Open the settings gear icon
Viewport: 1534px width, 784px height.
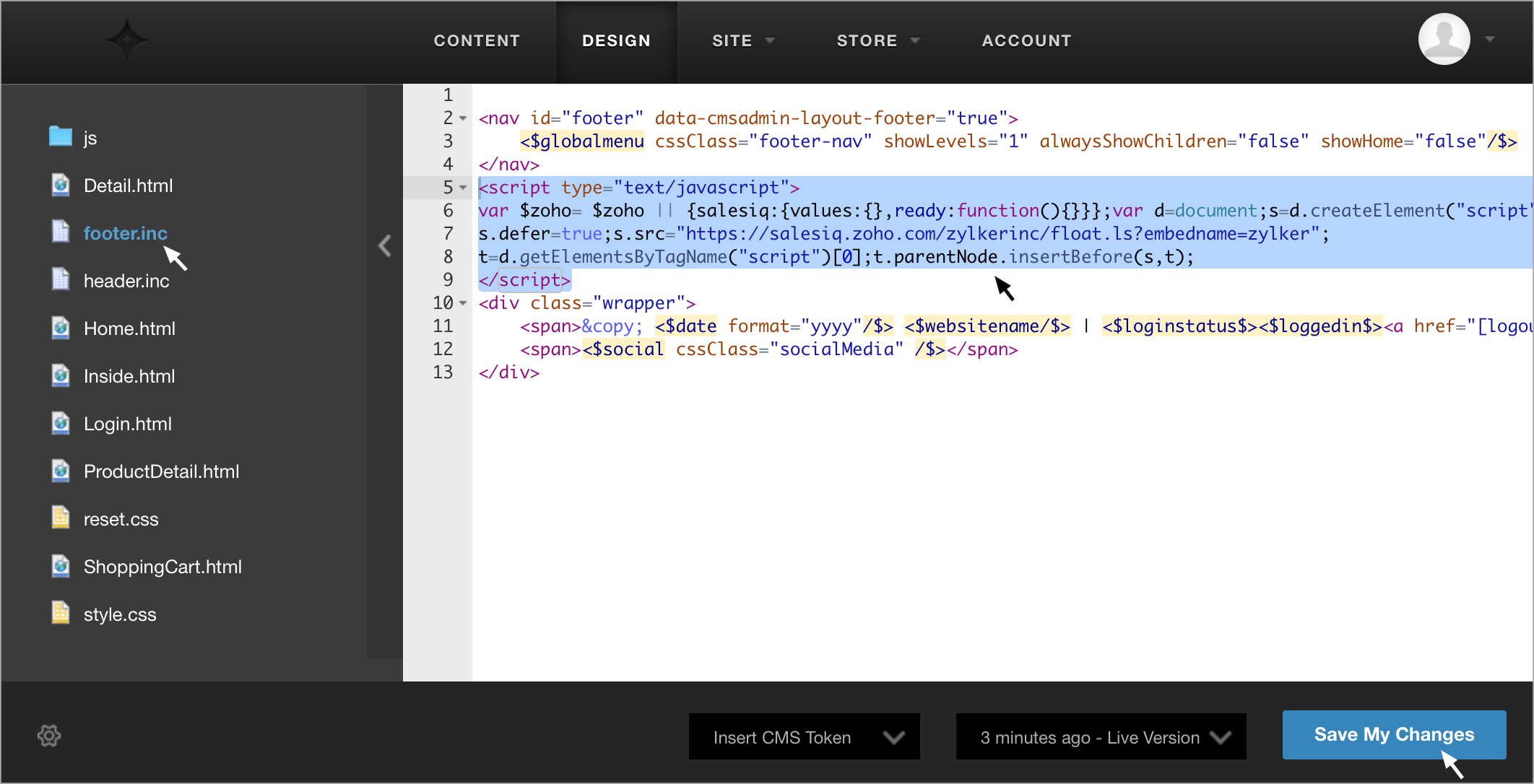click(x=49, y=736)
